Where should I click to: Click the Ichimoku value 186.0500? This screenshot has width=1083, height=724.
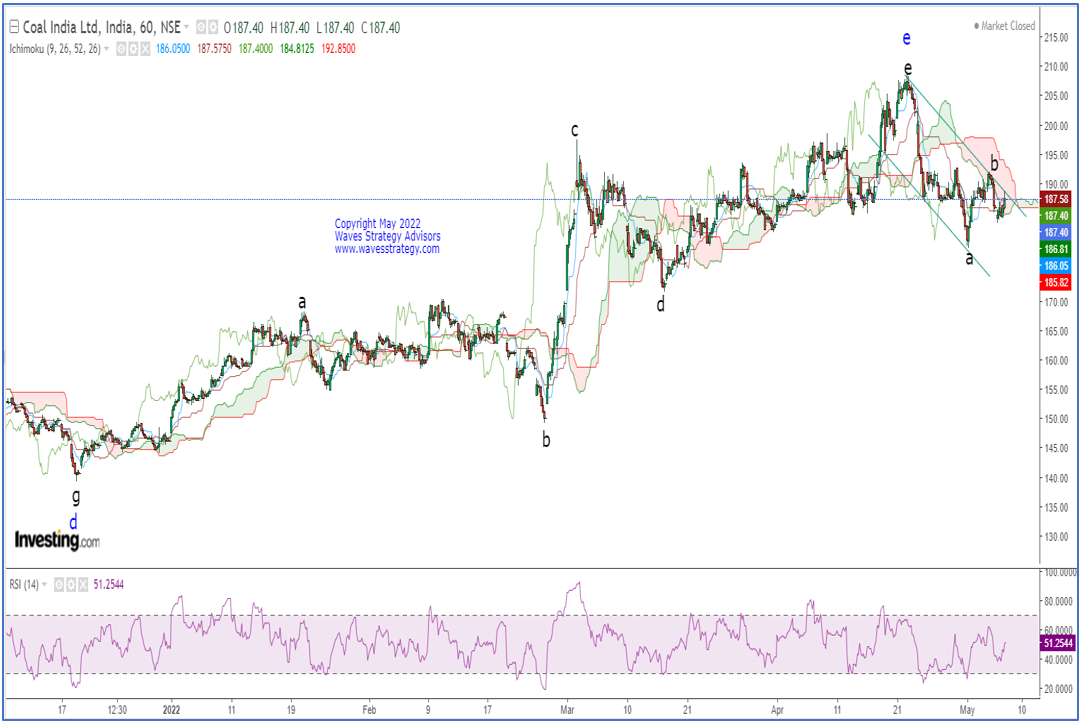click(x=173, y=49)
